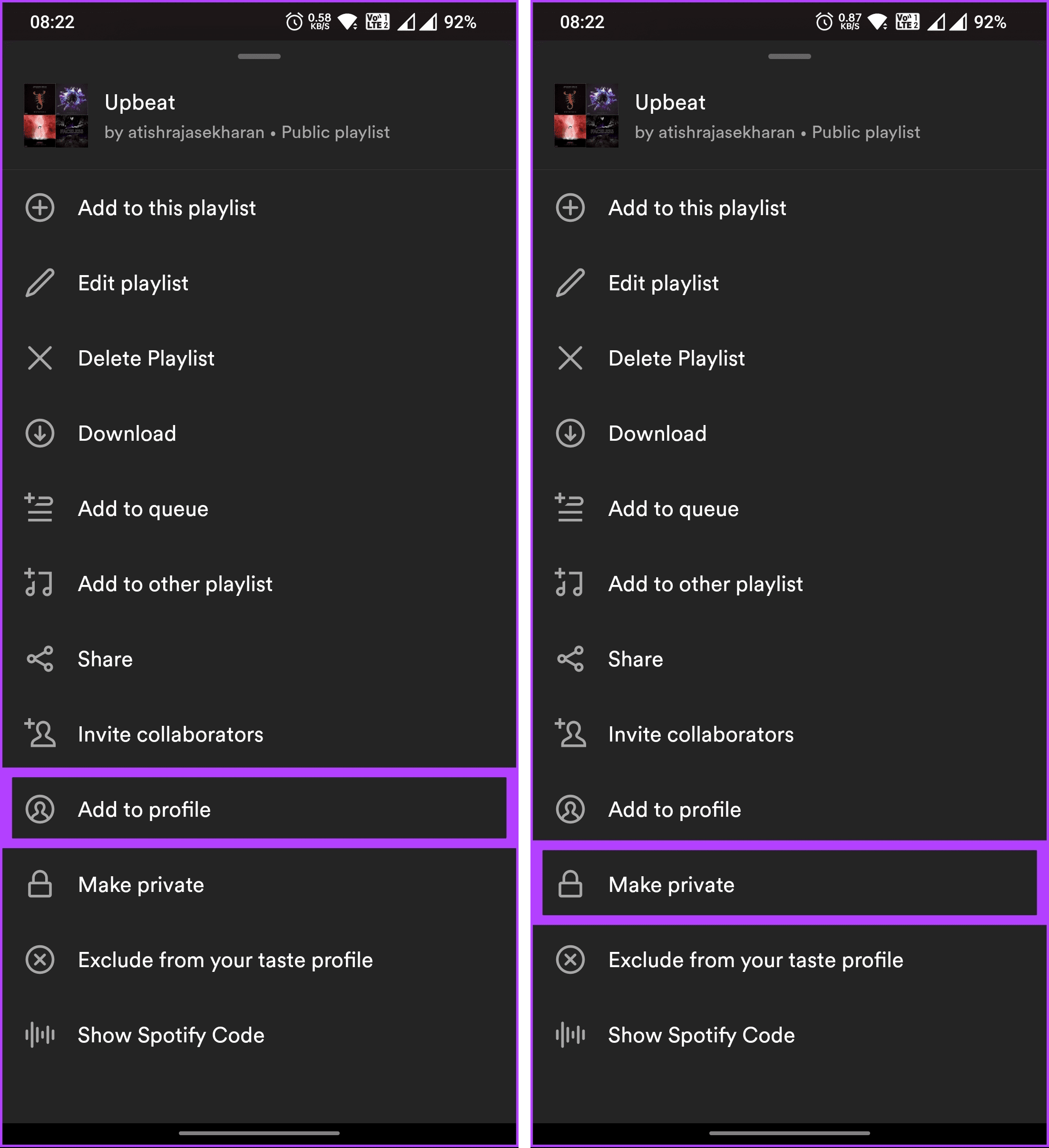Click the pencil icon in right panel
The image size is (1049, 1148).
(570, 283)
